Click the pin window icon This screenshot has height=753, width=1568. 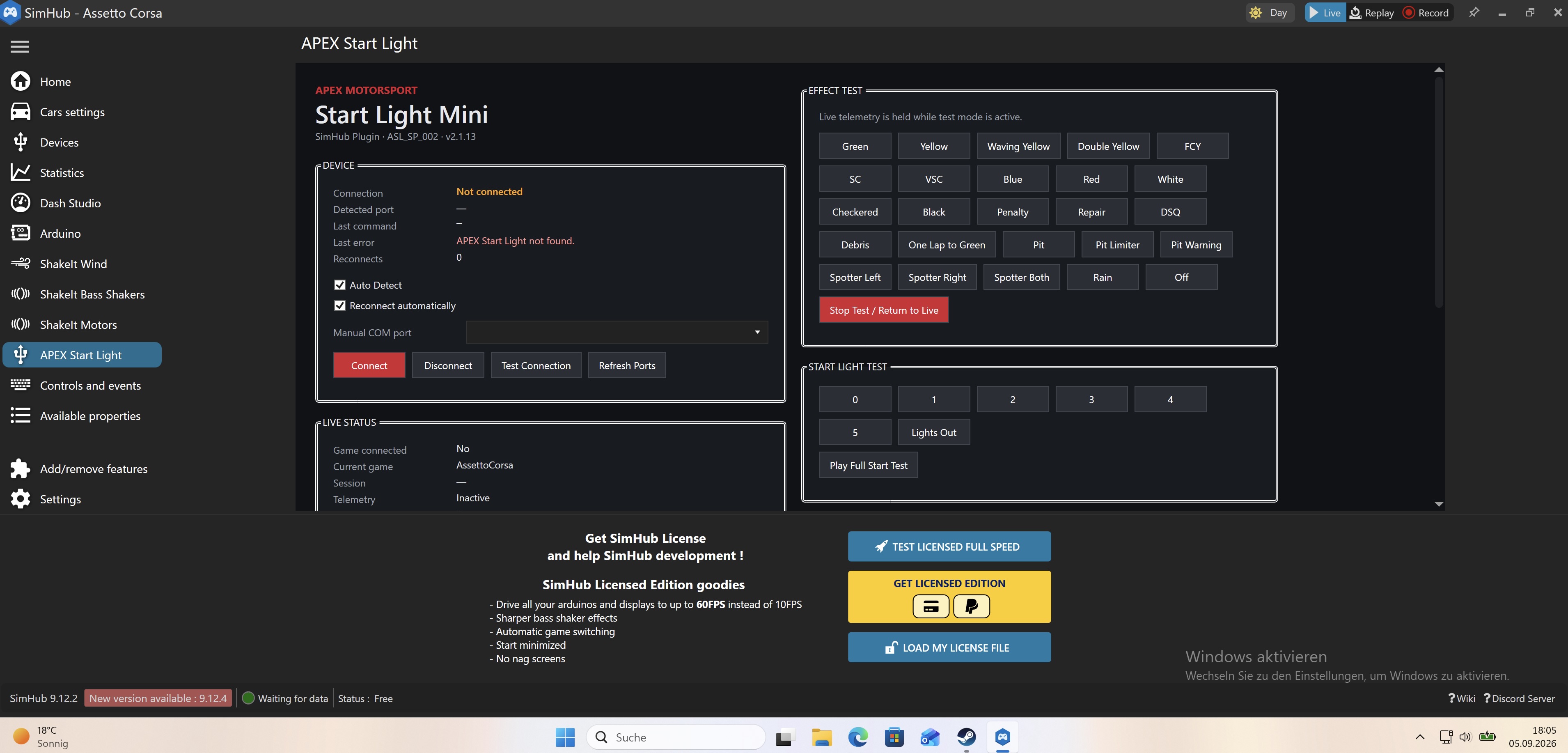coord(1474,12)
